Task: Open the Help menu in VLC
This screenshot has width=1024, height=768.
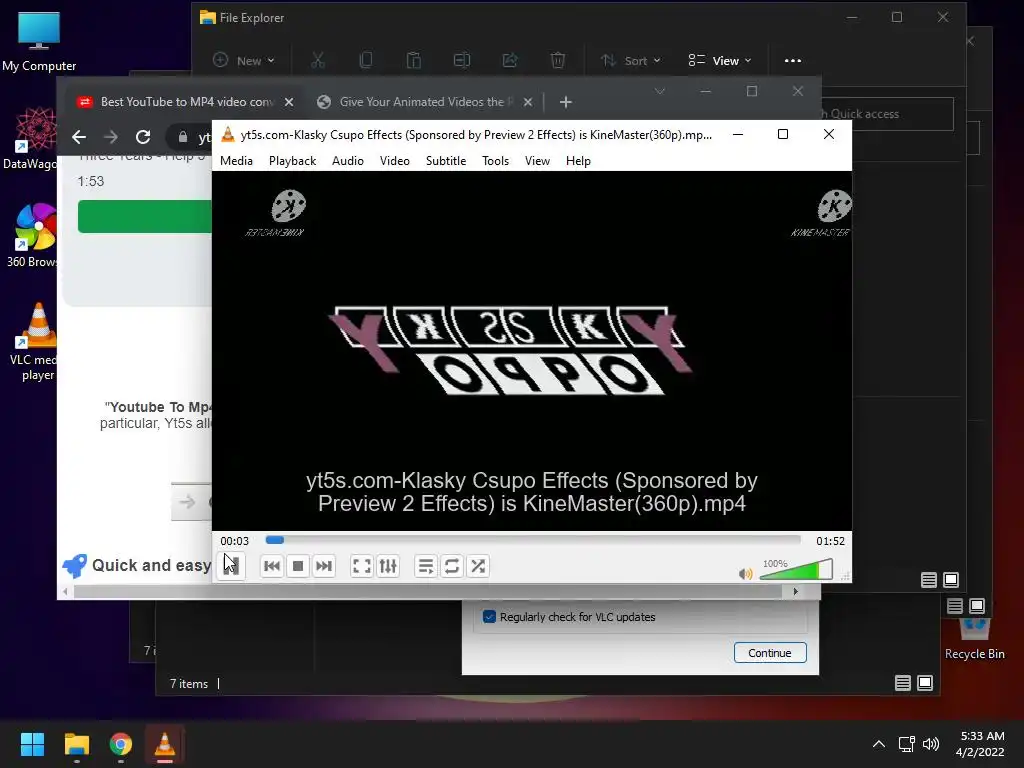Action: pos(578,161)
